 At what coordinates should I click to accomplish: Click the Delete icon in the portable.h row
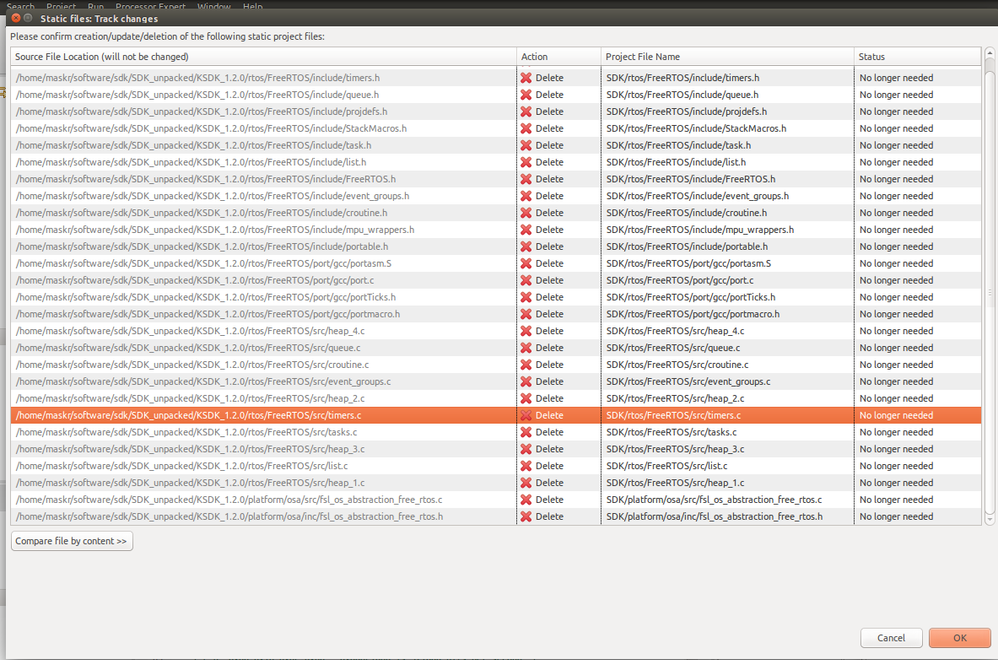526,246
